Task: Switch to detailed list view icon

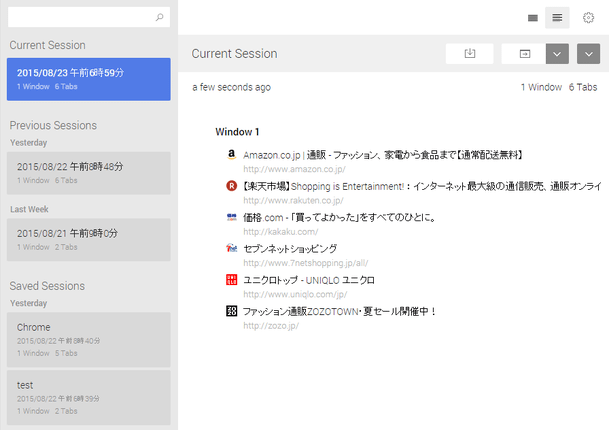Action: (557, 17)
